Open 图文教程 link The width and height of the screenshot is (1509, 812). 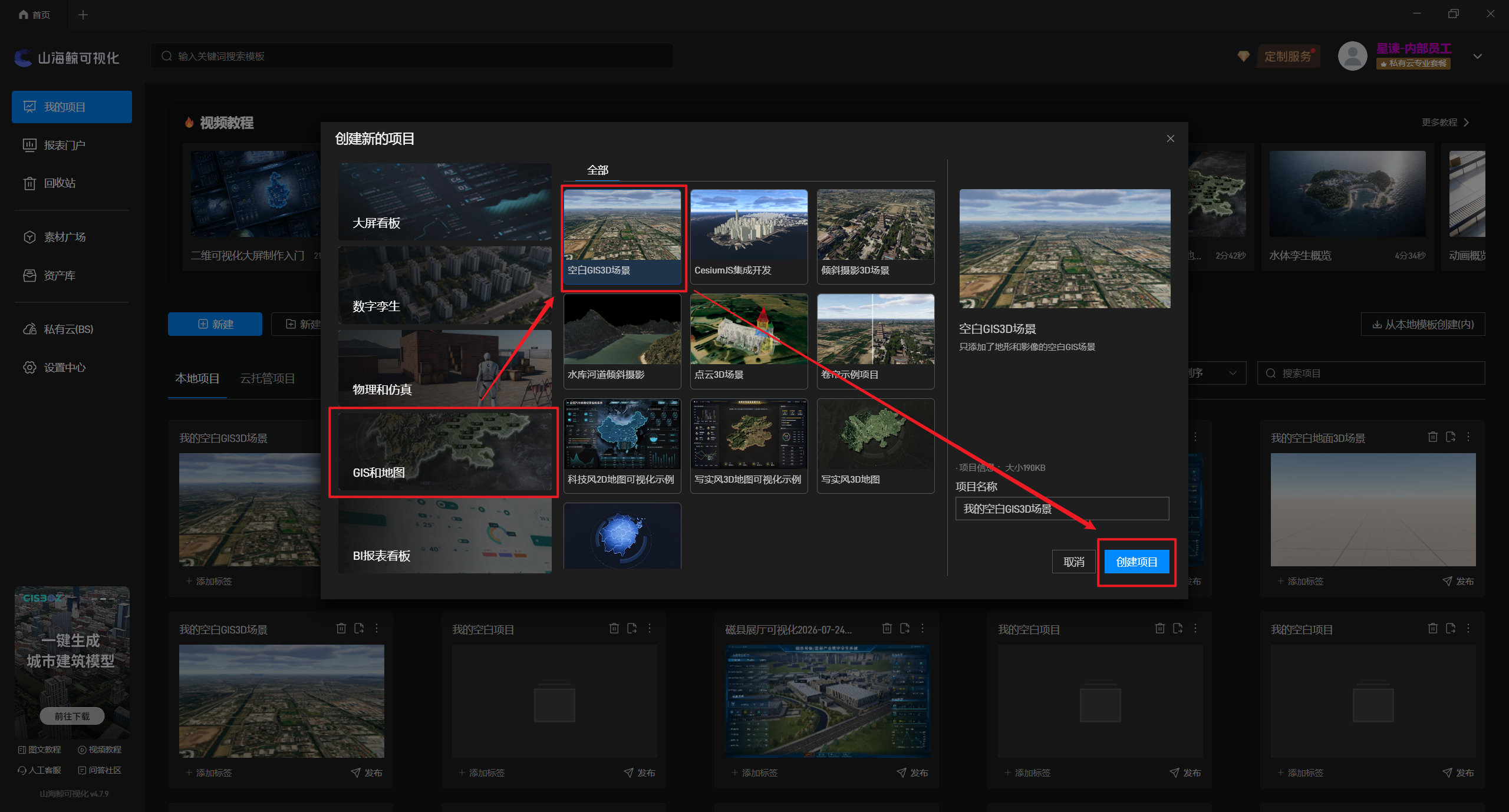39,750
